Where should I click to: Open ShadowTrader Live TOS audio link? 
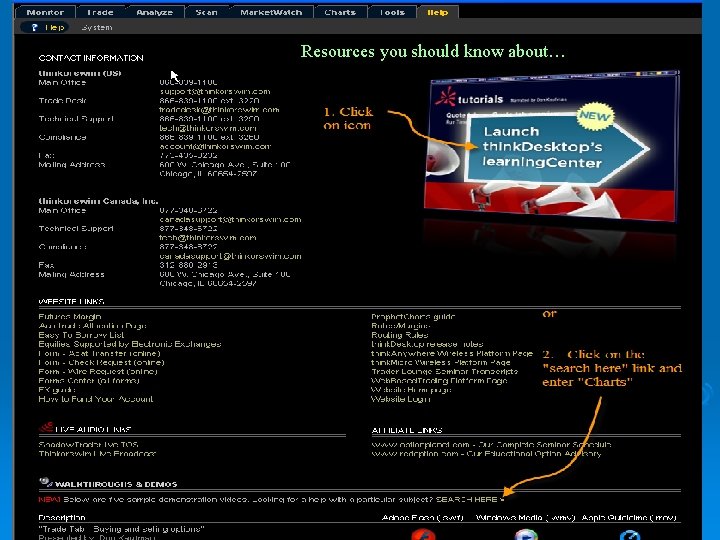tap(88, 444)
